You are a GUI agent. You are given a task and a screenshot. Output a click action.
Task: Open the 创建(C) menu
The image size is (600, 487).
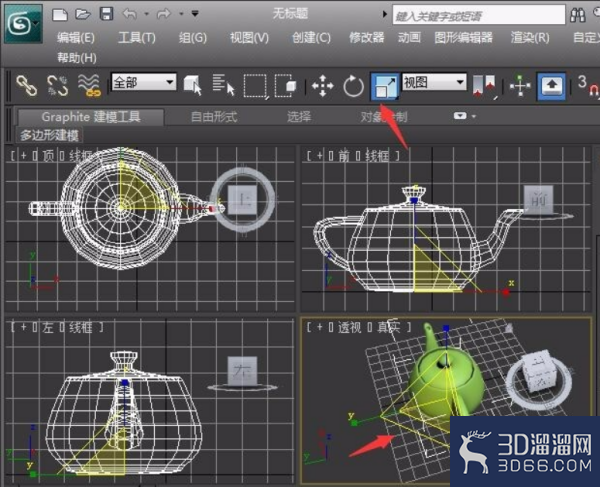[x=311, y=37]
